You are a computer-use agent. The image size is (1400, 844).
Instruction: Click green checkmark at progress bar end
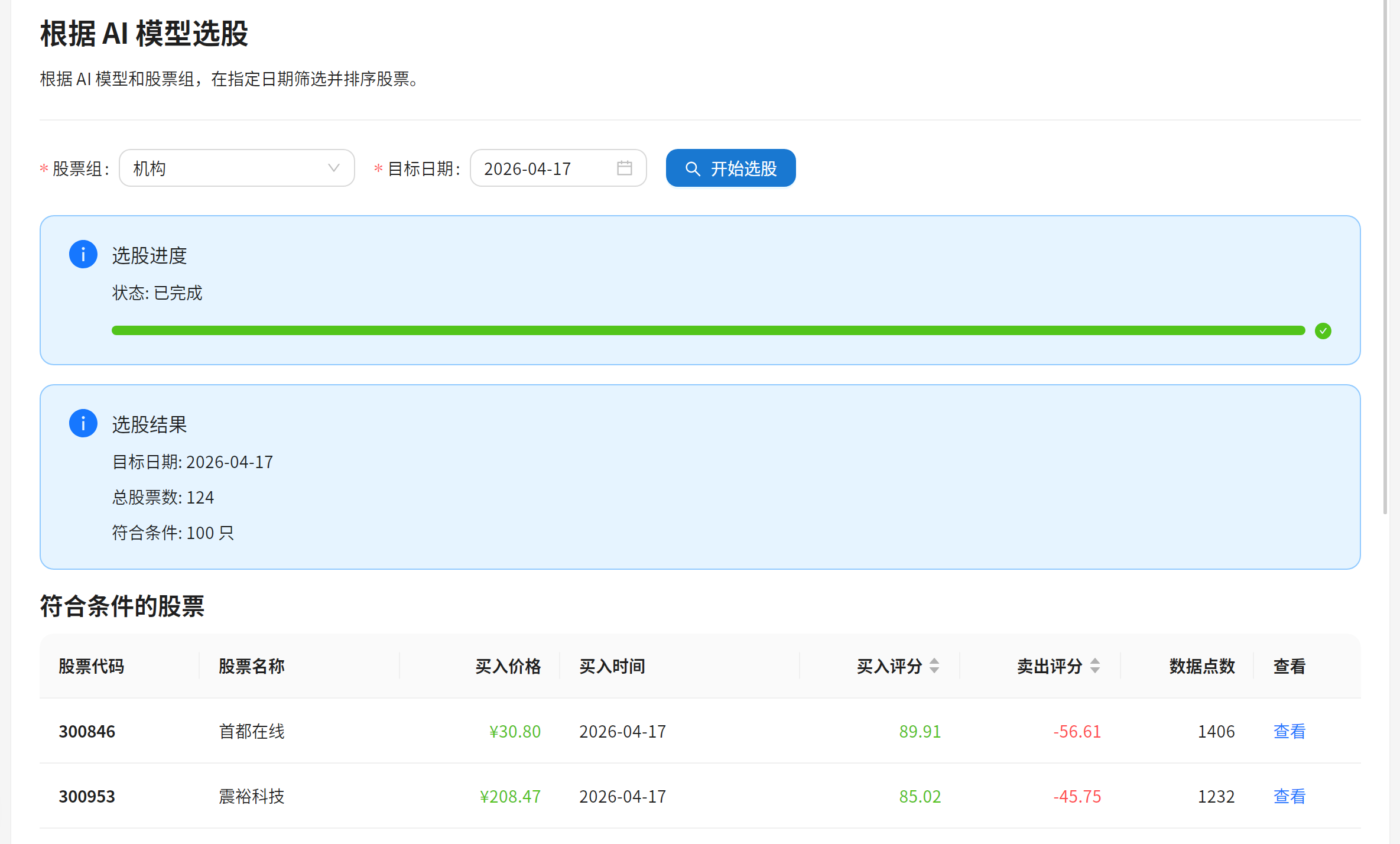pos(1323,331)
